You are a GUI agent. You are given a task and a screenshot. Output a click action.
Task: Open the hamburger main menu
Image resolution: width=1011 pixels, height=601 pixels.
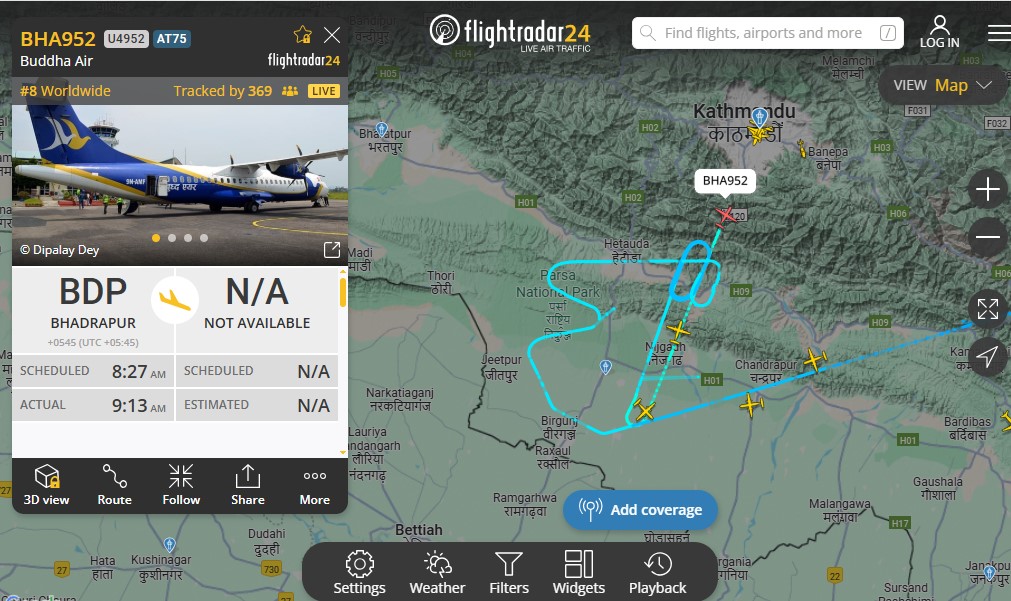click(x=999, y=33)
